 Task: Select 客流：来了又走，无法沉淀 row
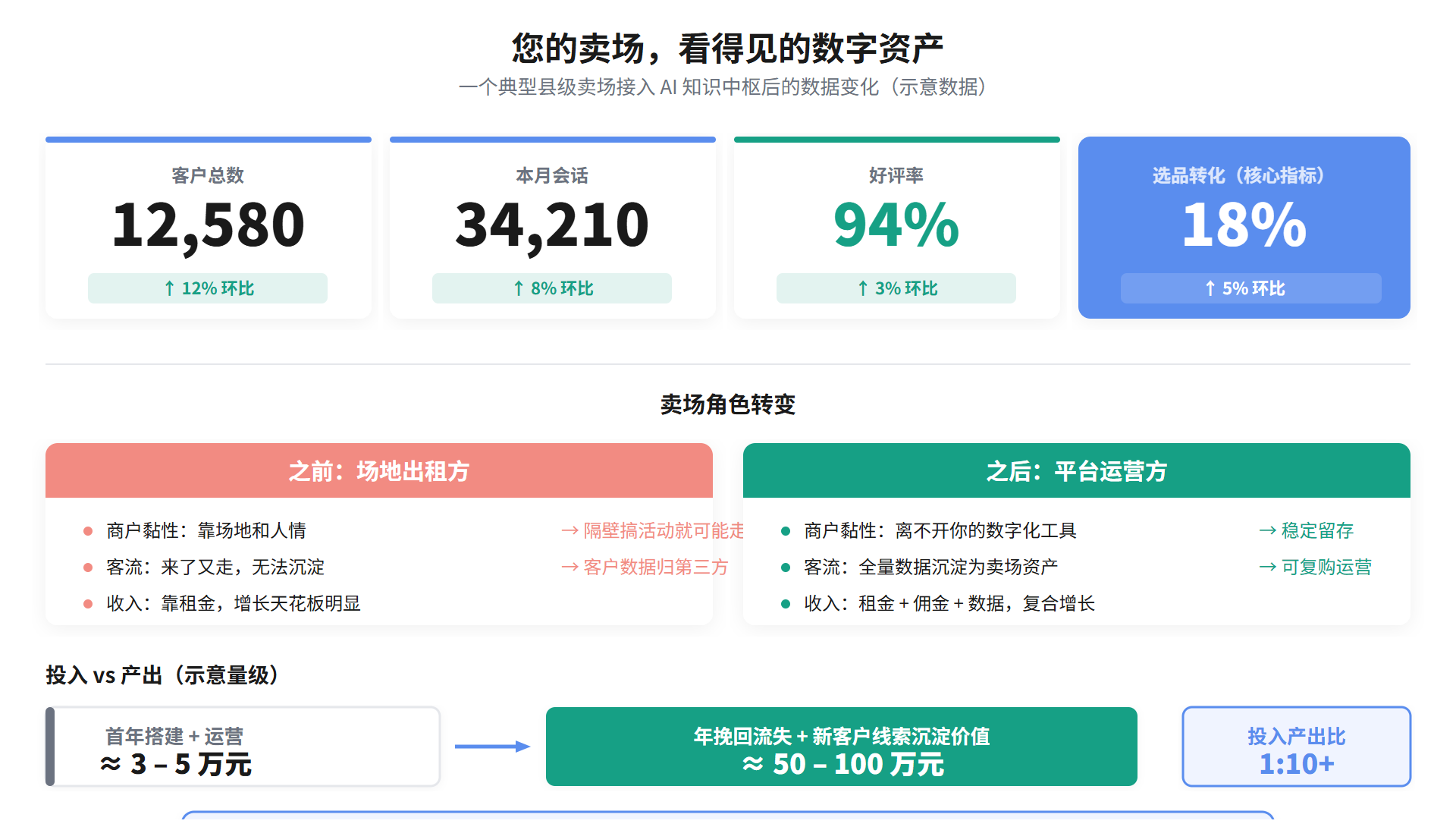[x=215, y=567]
